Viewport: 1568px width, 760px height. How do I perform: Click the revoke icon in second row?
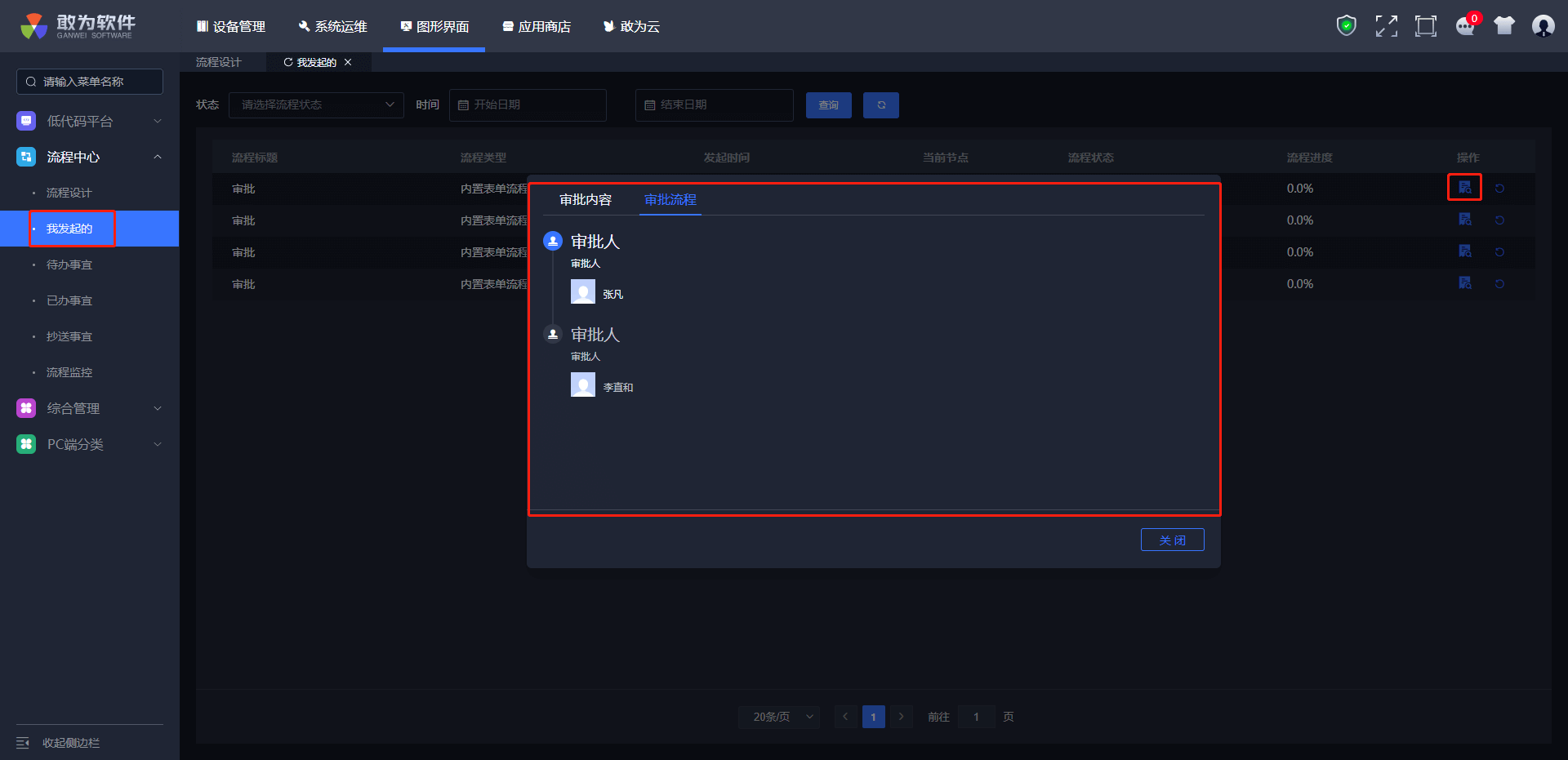pos(1499,220)
